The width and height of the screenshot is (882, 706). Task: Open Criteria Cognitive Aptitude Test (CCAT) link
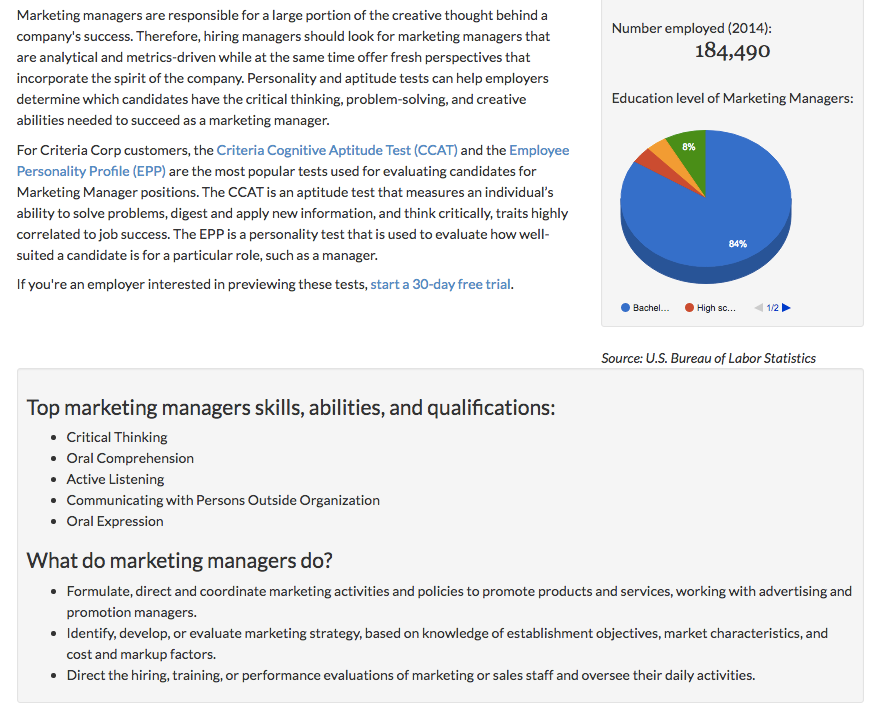tap(337, 150)
